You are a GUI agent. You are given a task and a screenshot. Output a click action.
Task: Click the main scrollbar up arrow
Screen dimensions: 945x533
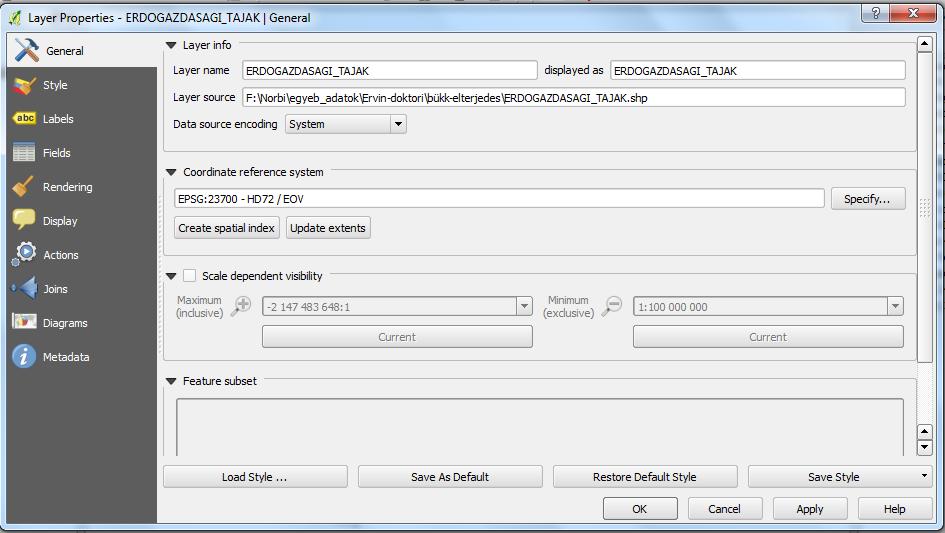[x=925, y=45]
